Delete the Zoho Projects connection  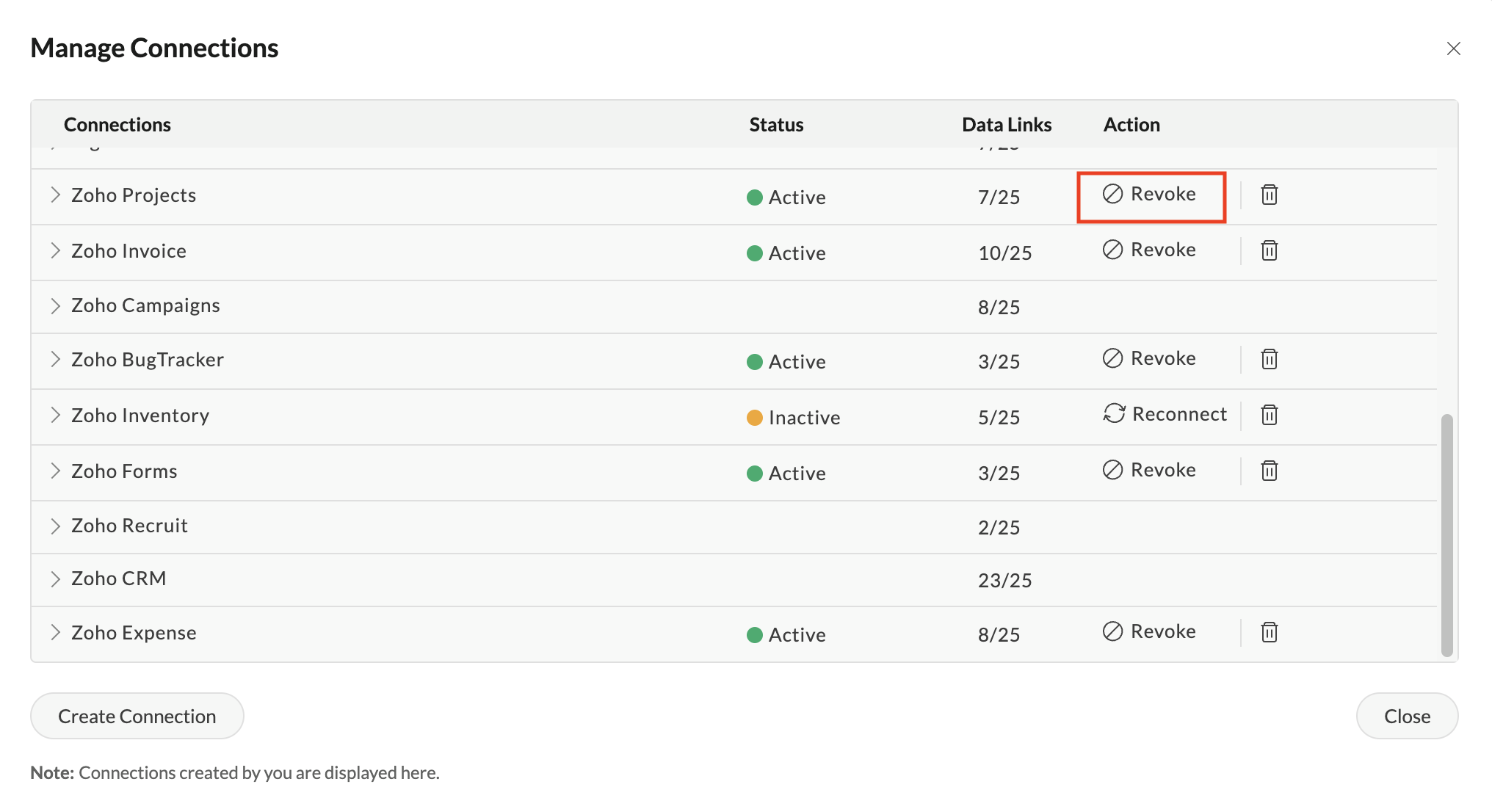[1269, 195]
